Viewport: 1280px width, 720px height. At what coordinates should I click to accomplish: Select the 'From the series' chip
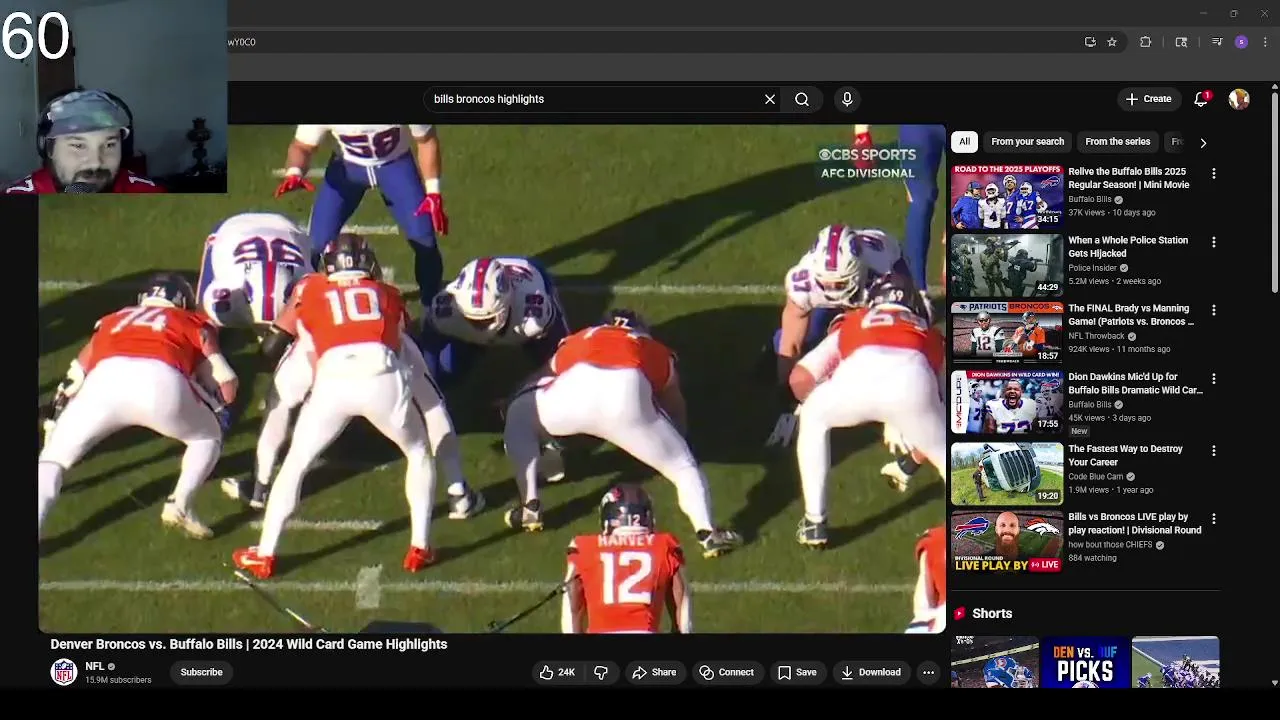(x=1117, y=142)
